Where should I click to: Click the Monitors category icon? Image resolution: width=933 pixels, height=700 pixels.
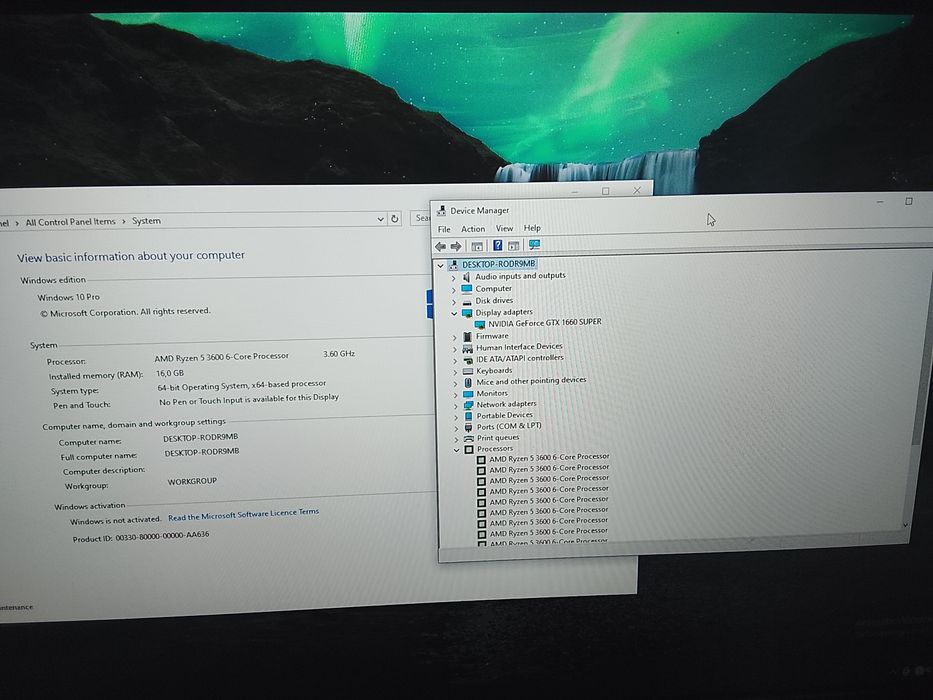(x=468, y=394)
